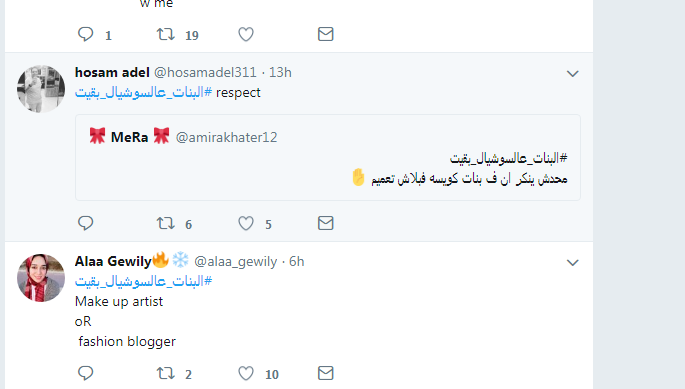Message icon on the top tweet

coord(325,34)
